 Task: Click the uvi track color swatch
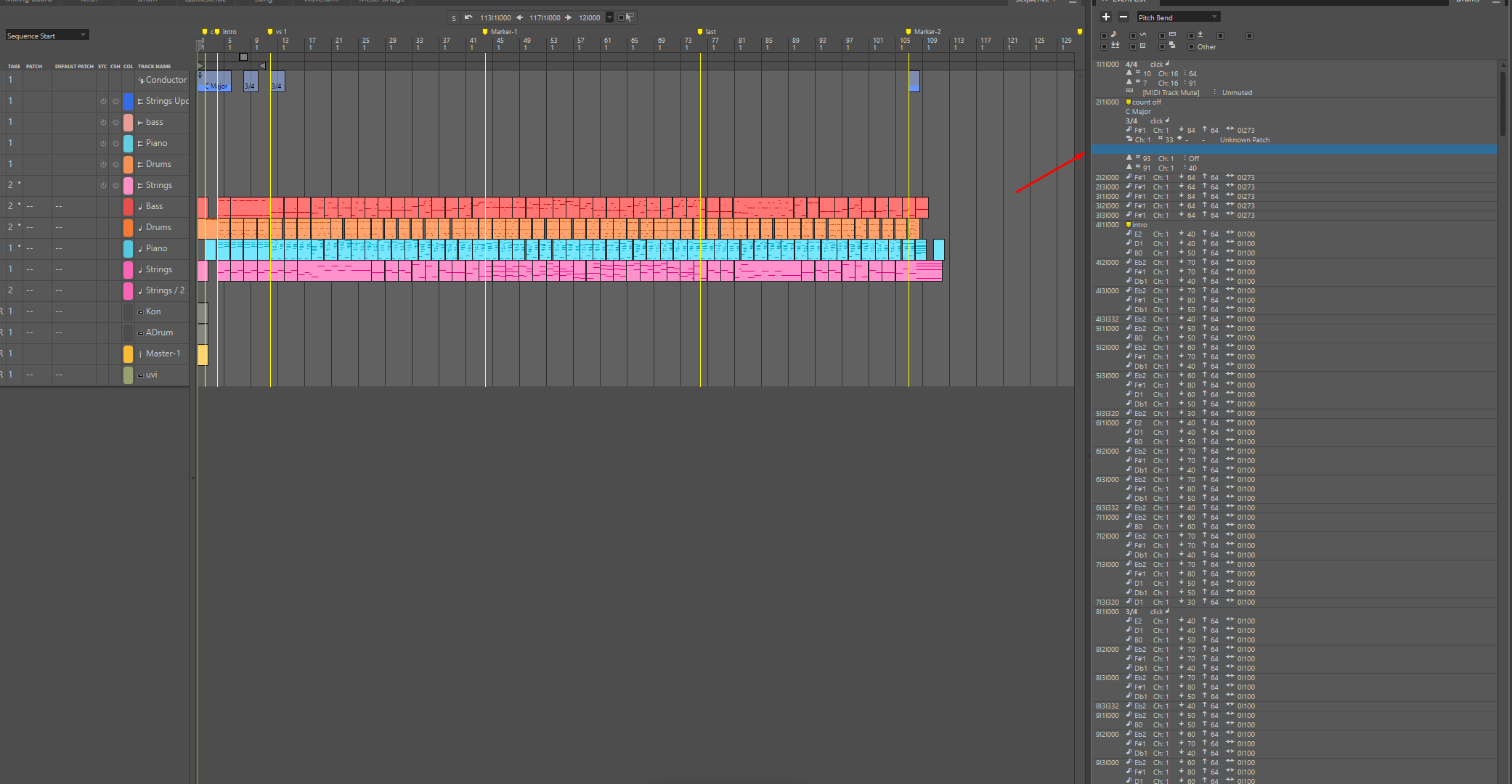pos(128,375)
